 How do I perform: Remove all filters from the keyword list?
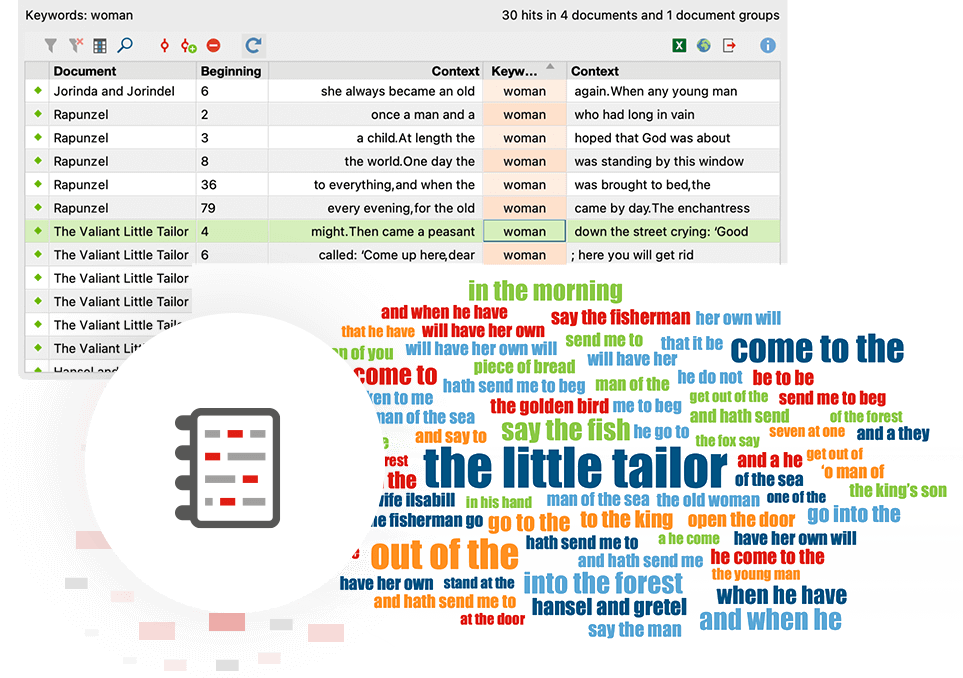(x=76, y=45)
